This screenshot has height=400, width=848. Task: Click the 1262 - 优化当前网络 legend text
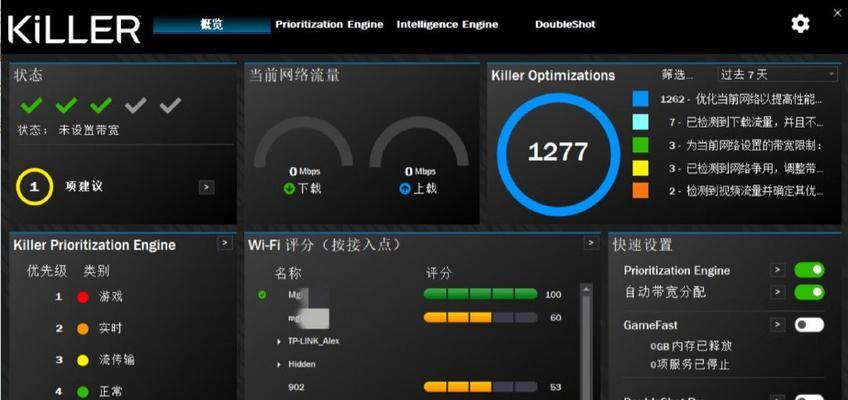click(741, 99)
